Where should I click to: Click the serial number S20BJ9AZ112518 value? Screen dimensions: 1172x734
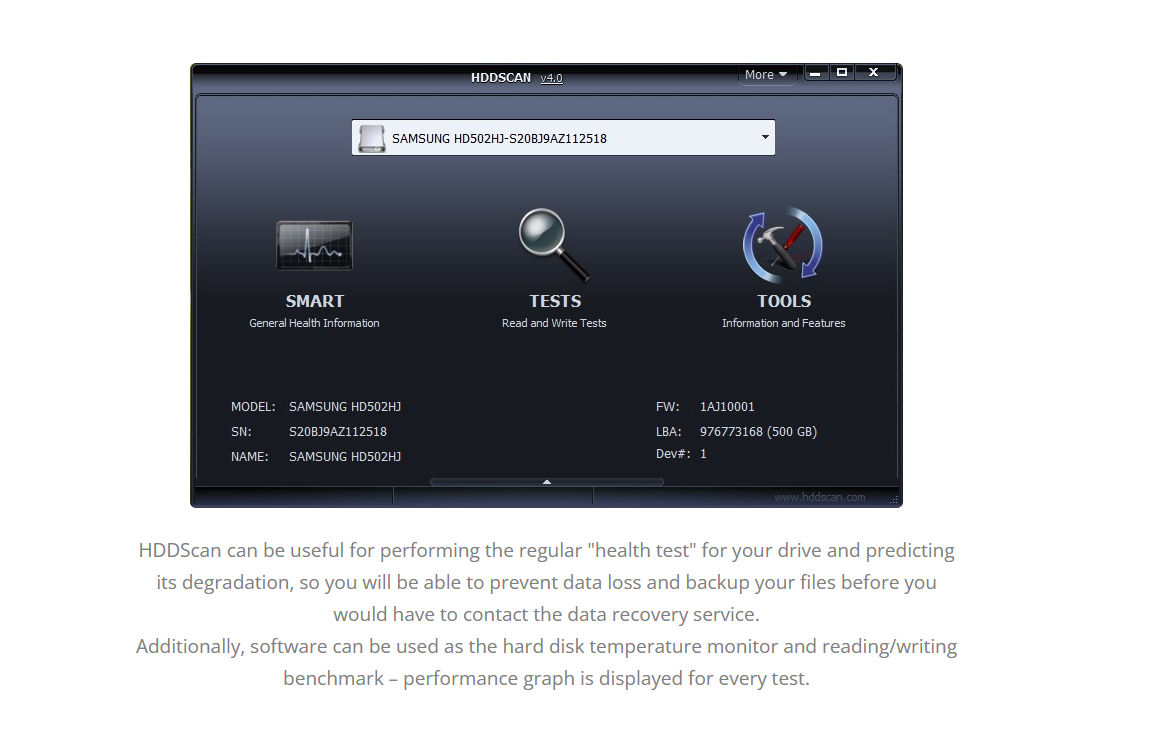point(338,431)
